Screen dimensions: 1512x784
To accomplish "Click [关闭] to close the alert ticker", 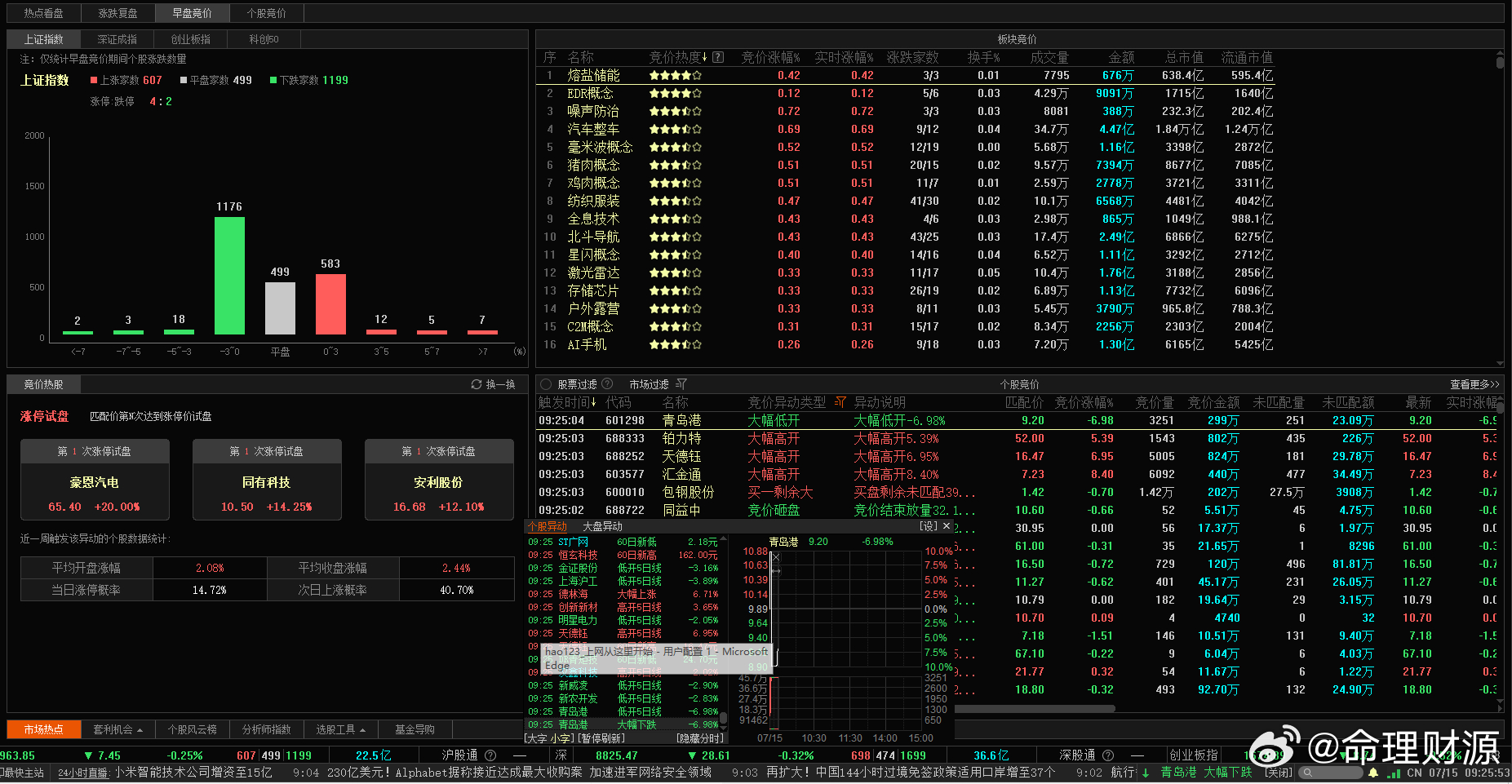I will pyautogui.click(x=1279, y=773).
